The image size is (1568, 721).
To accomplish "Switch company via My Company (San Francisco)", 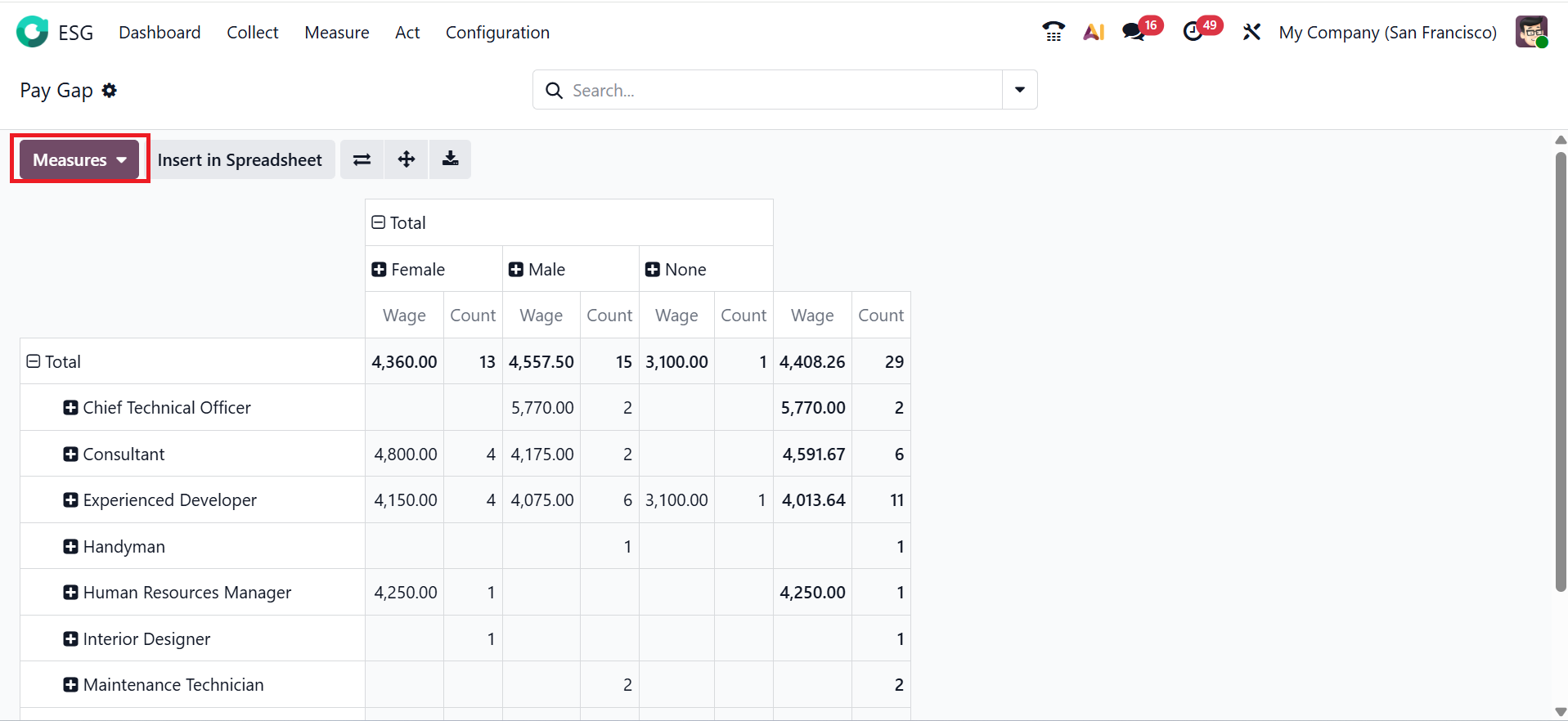I will pos(1387,33).
